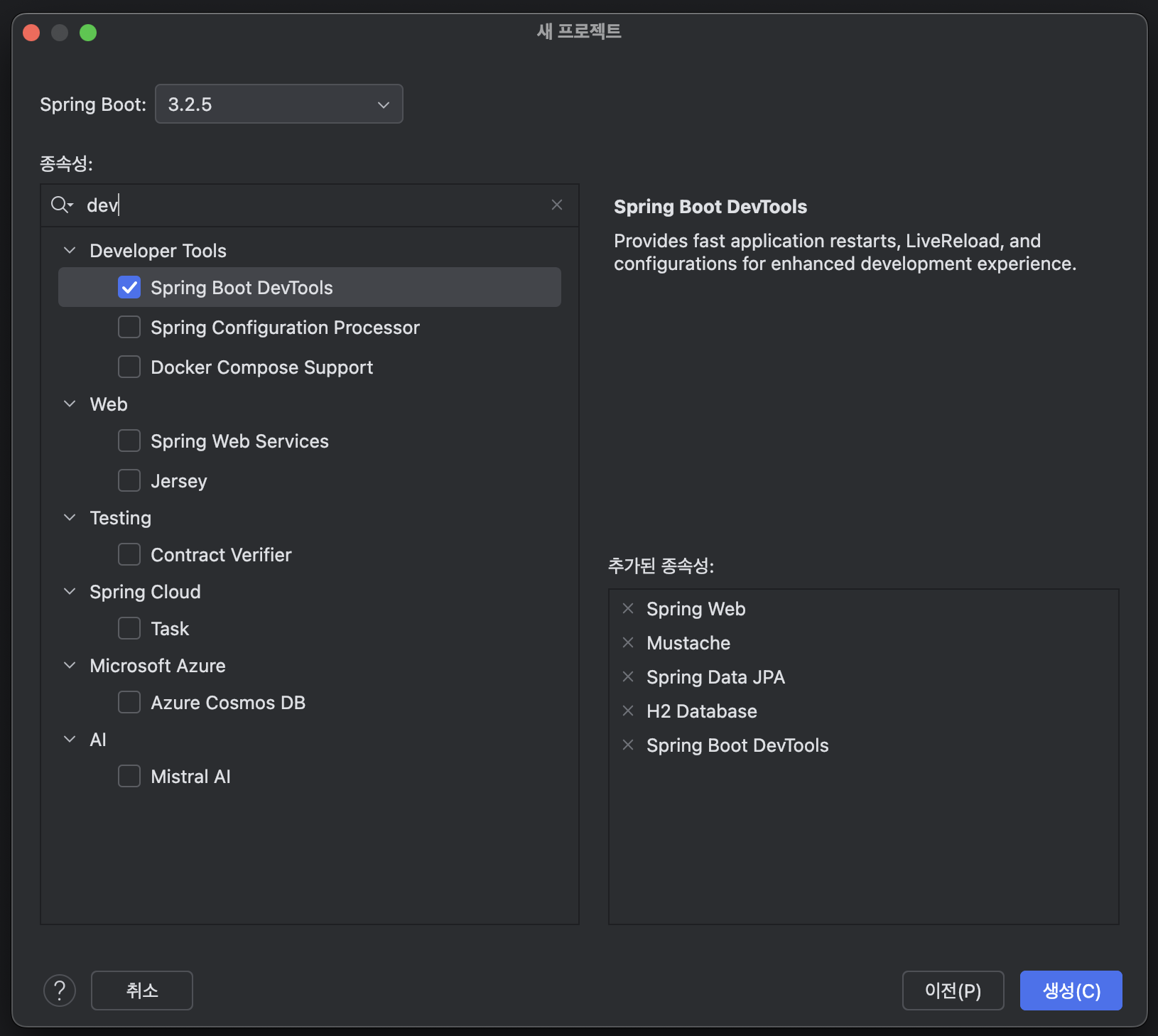Viewport: 1158px width, 1036px height.
Task: Click the 취소 cancel button
Action: click(142, 991)
